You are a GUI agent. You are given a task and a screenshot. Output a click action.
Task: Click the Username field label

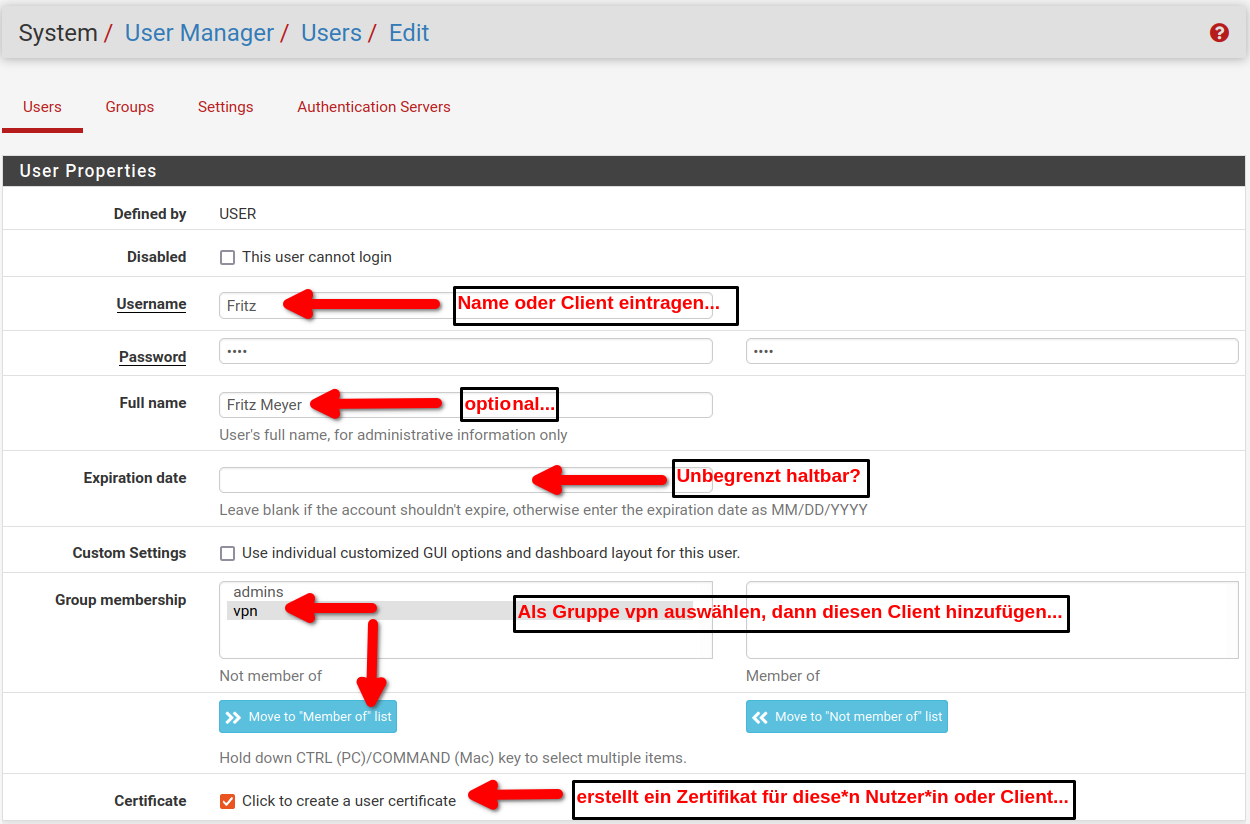pos(151,304)
